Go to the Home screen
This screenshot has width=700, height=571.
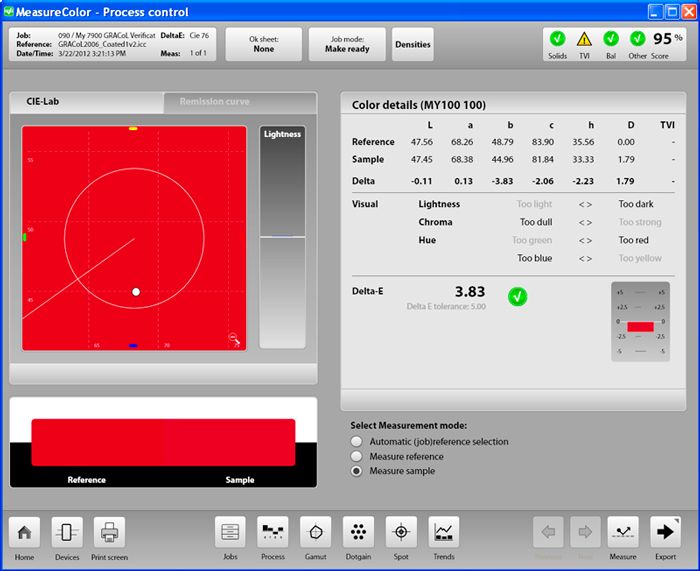pyautogui.click(x=24, y=532)
